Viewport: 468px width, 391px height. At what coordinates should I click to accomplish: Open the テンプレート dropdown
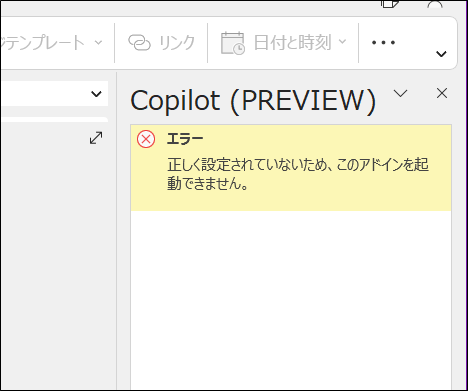pyautogui.click(x=98, y=43)
